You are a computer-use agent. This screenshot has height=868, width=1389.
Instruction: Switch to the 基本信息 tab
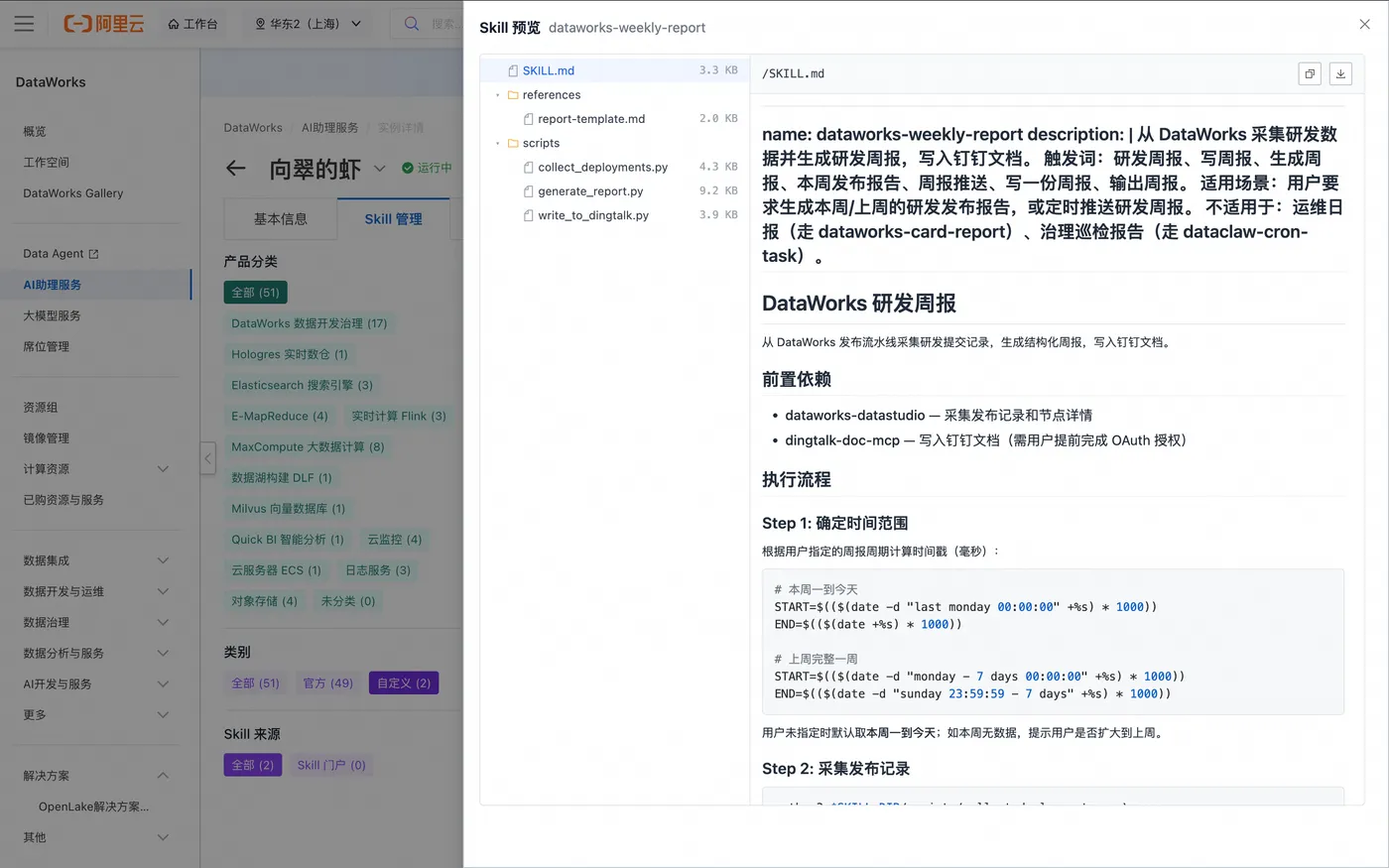coord(281,219)
